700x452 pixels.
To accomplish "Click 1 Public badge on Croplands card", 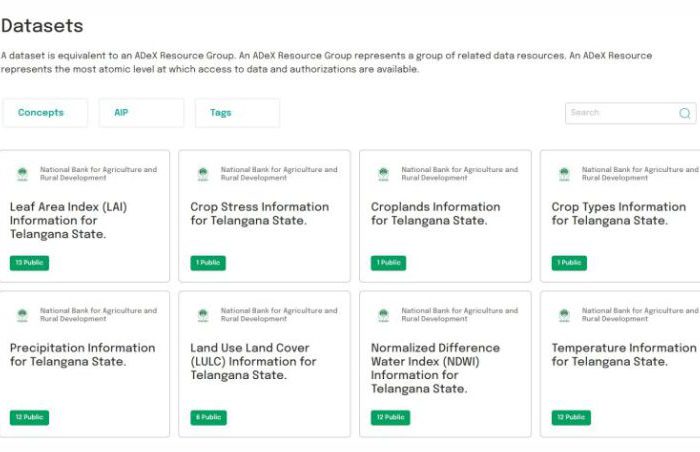I will (388, 263).
